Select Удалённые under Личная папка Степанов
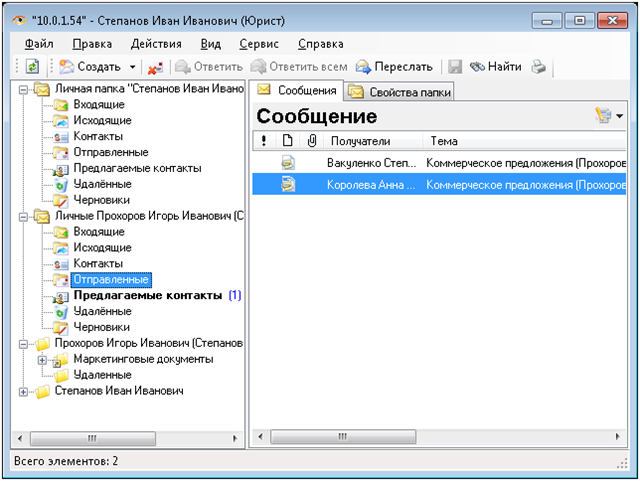 [102, 184]
